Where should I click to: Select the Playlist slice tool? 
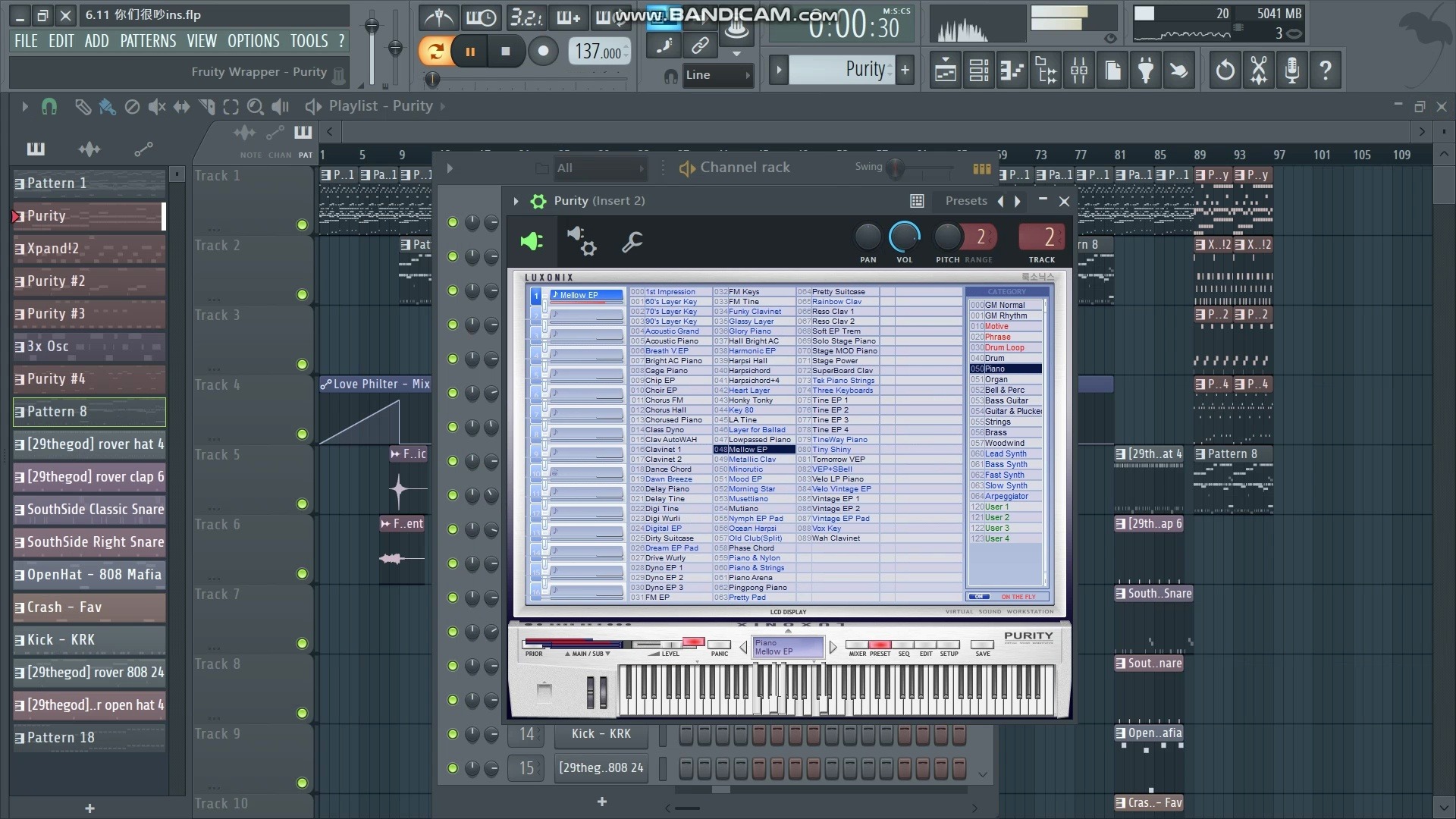206,107
